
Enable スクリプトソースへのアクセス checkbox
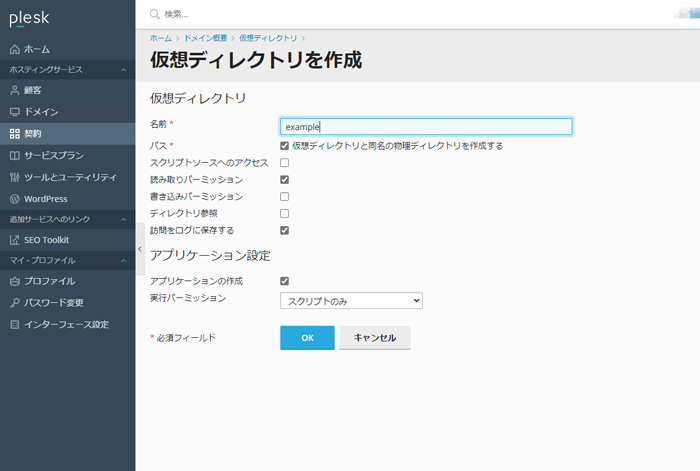click(x=284, y=163)
